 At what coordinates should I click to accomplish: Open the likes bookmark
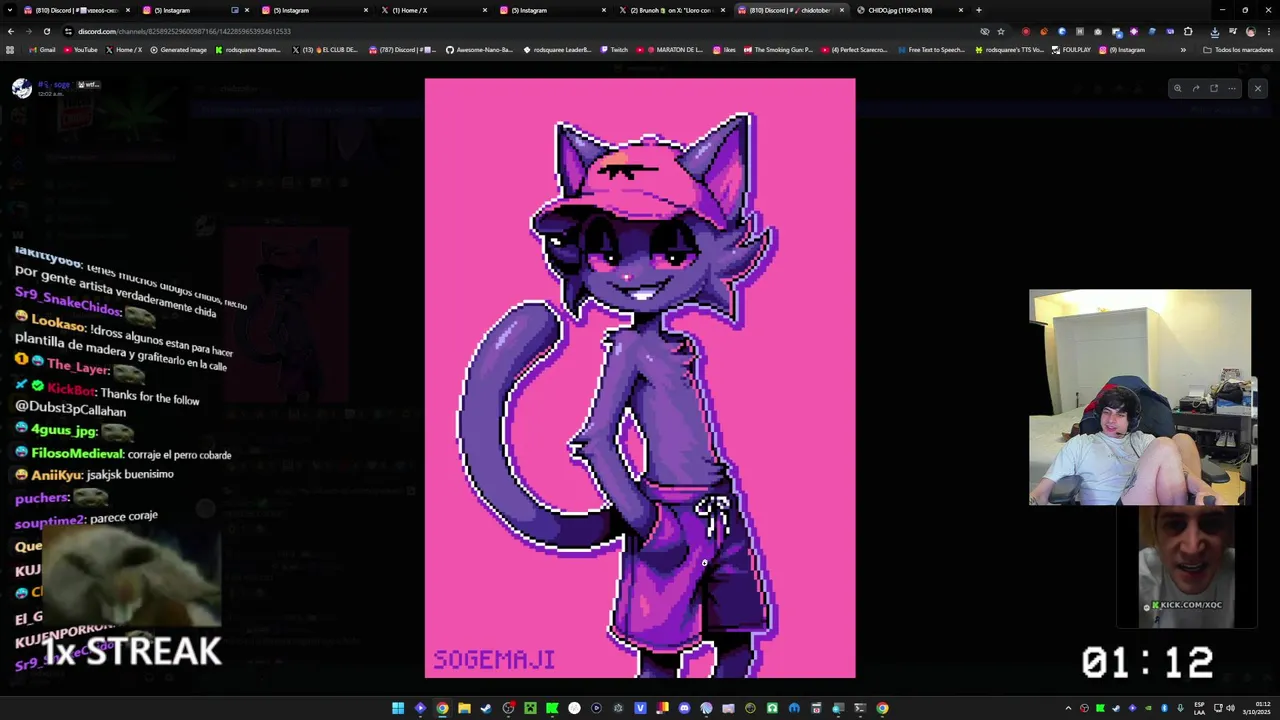coord(725,49)
